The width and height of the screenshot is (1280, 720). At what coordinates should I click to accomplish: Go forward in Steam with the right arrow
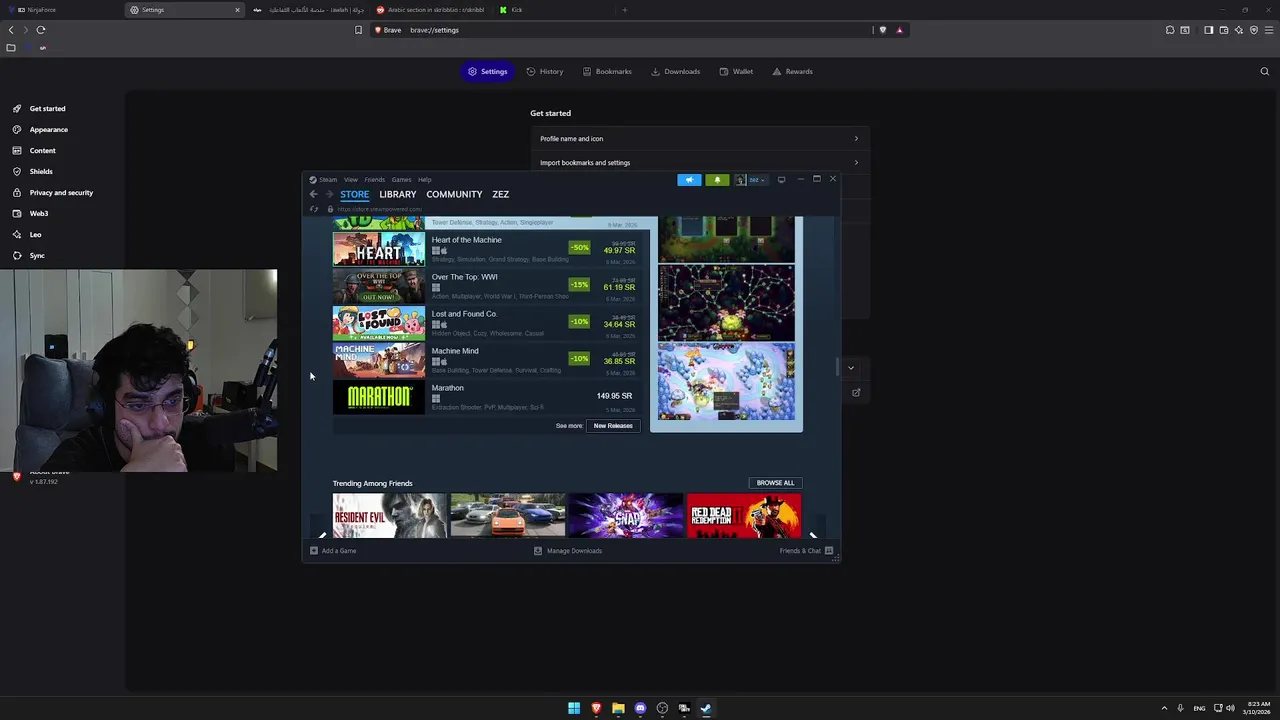click(x=328, y=194)
